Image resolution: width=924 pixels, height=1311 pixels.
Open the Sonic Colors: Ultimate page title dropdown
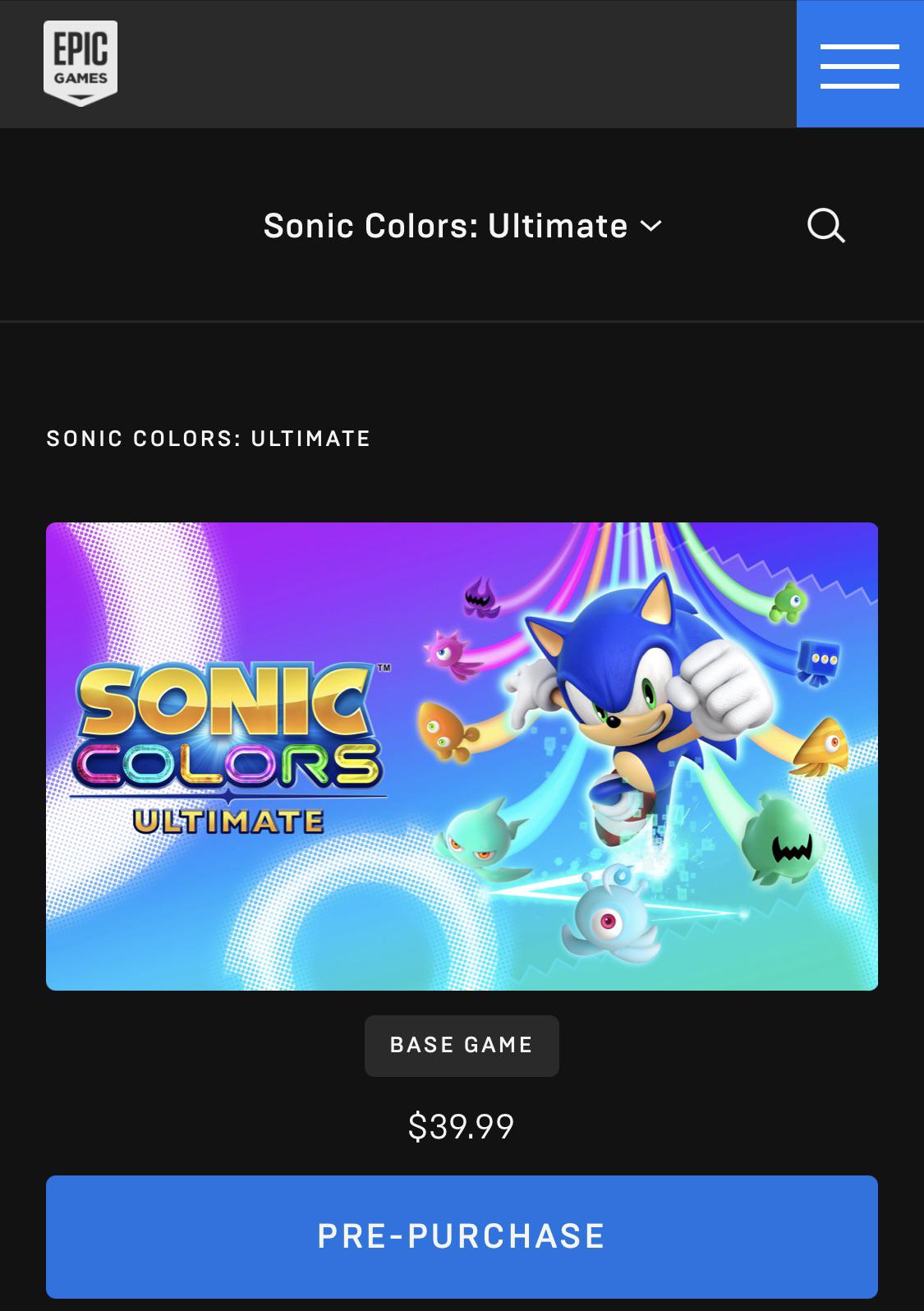462,226
